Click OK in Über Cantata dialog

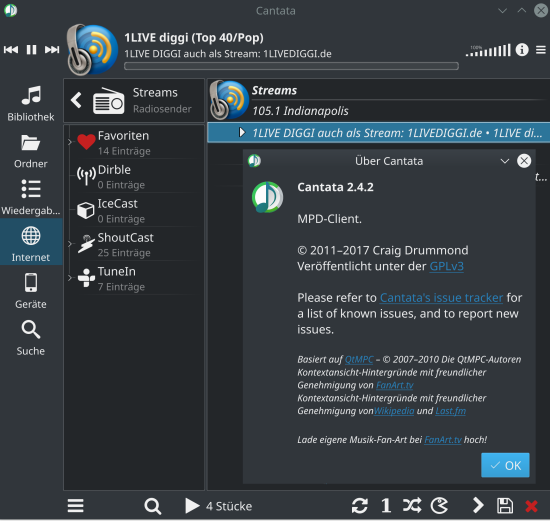505,465
